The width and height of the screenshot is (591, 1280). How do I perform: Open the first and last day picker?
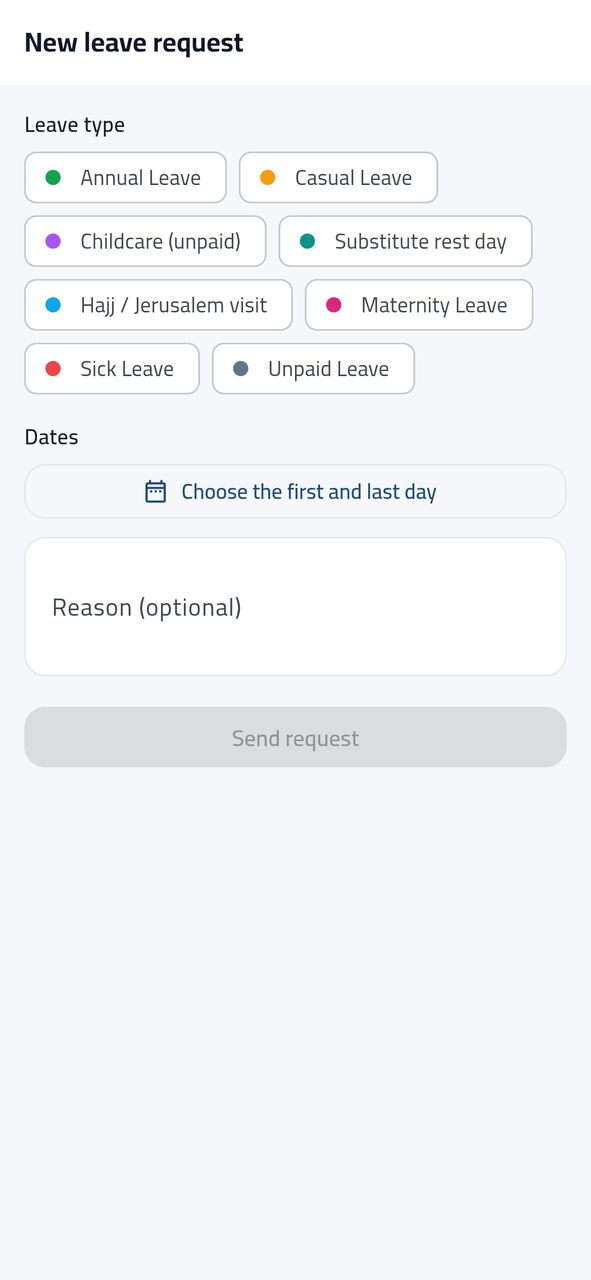[x=295, y=491]
